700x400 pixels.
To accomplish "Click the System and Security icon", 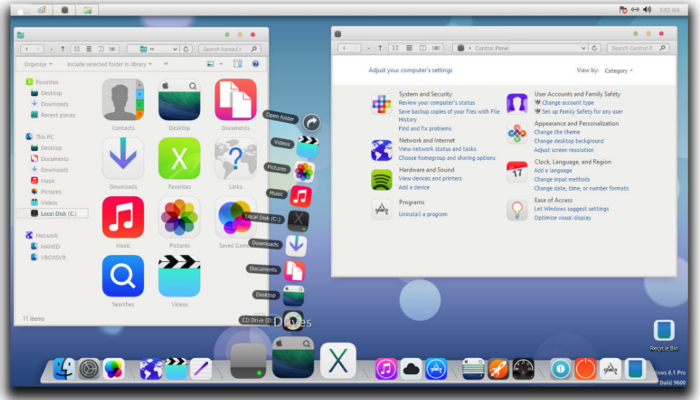I will coord(381,104).
